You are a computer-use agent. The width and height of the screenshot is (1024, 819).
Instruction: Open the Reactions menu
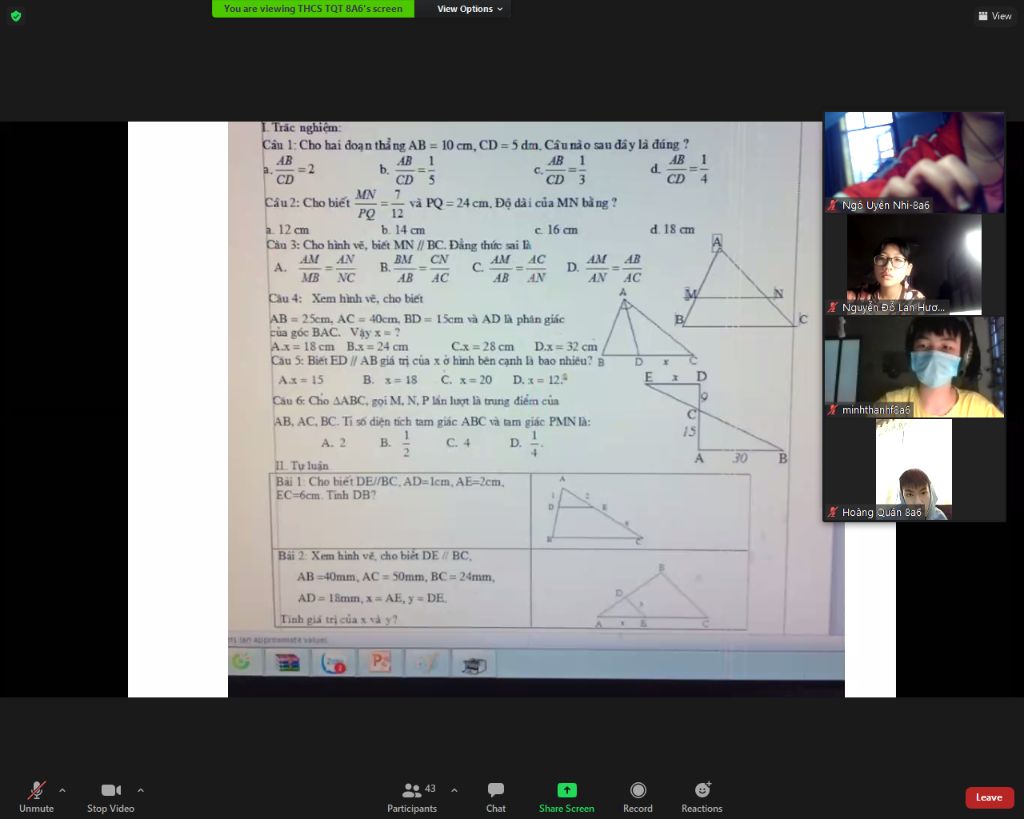coord(702,797)
